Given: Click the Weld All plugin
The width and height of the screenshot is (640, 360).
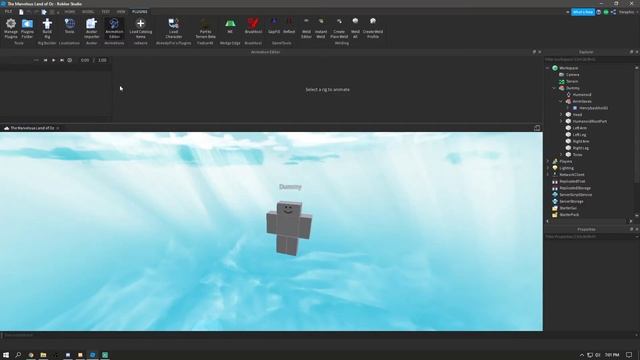Looking at the screenshot, I should click(x=356, y=28).
